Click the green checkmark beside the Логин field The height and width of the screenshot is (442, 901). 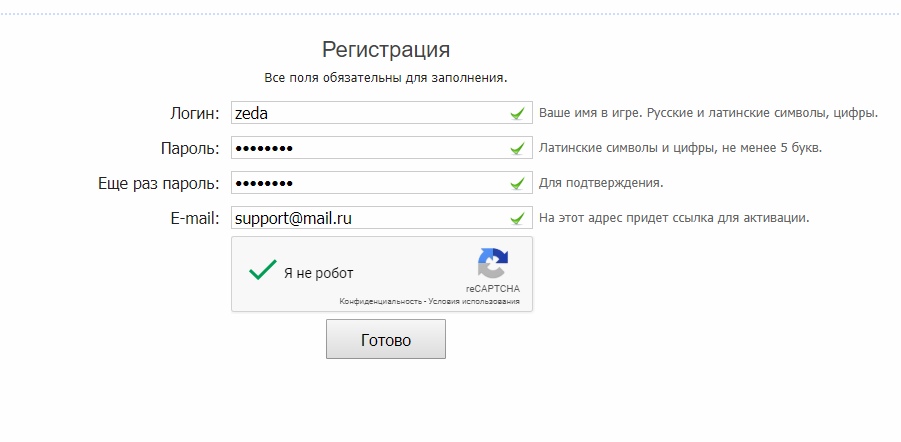pos(517,114)
